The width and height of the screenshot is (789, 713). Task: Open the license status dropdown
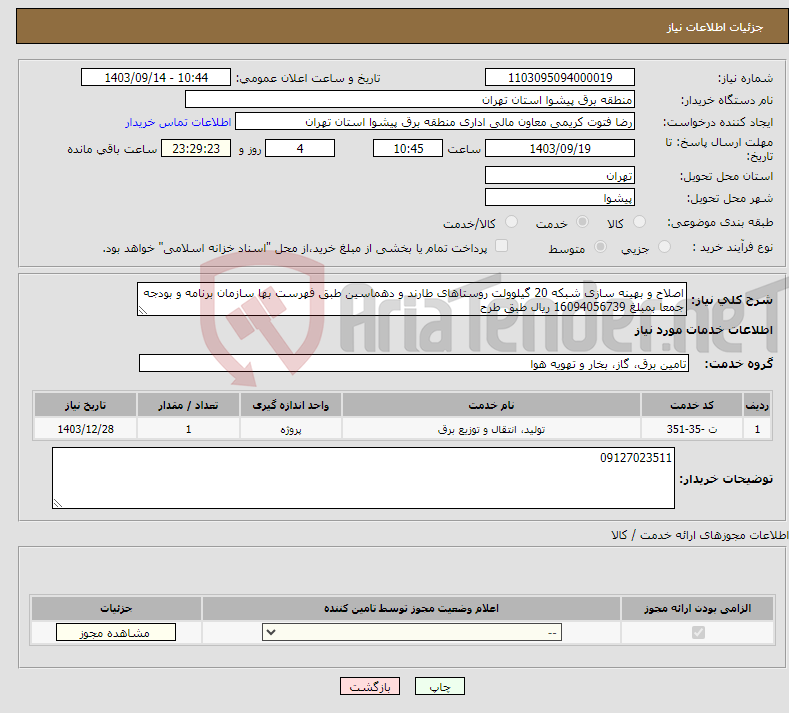[x=412, y=632]
